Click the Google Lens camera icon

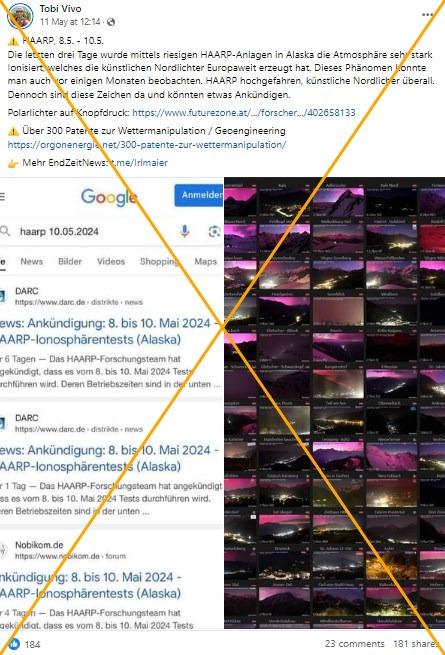point(214,231)
